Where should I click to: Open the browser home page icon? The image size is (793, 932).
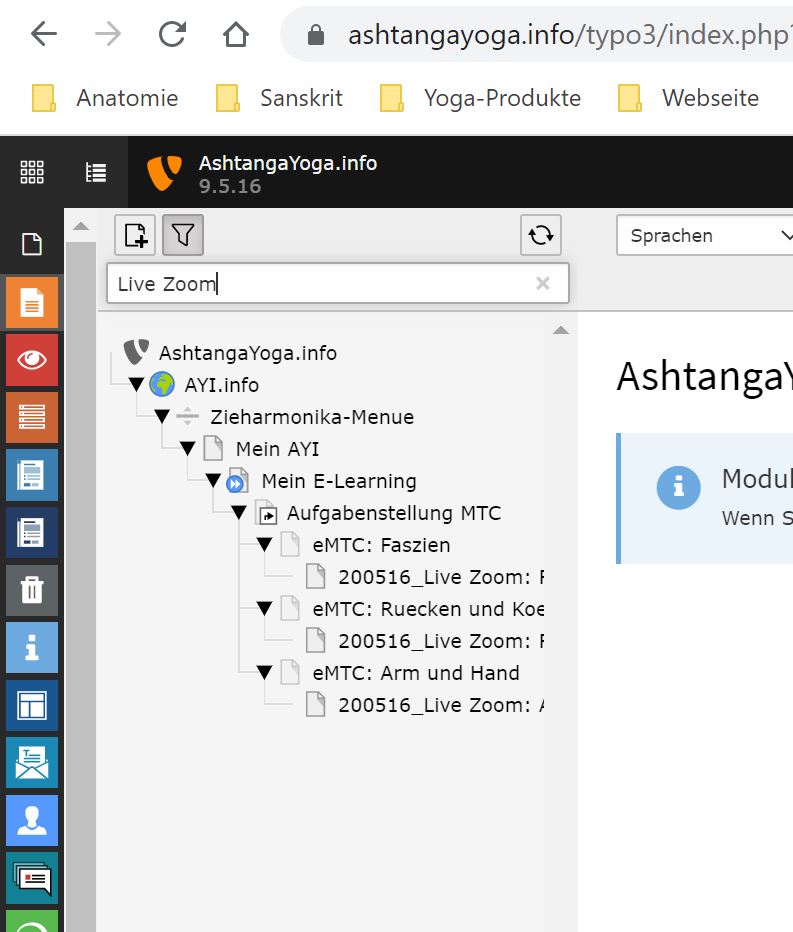click(x=236, y=34)
